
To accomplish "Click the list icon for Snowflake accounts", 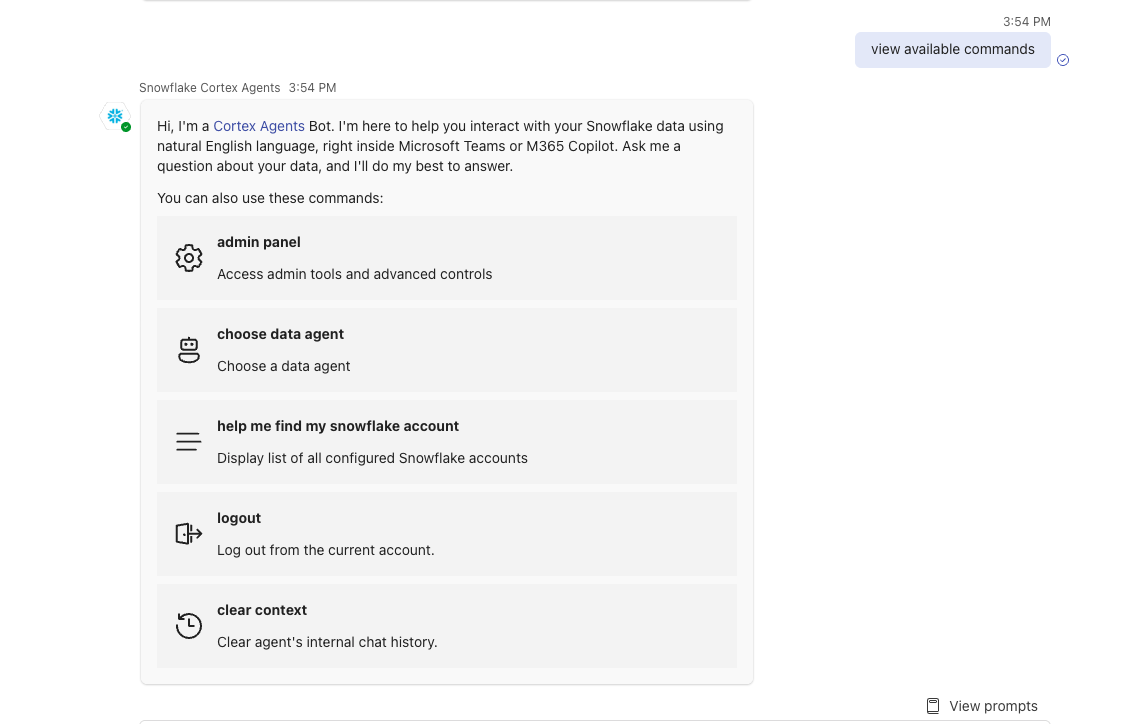I will tap(189, 442).
